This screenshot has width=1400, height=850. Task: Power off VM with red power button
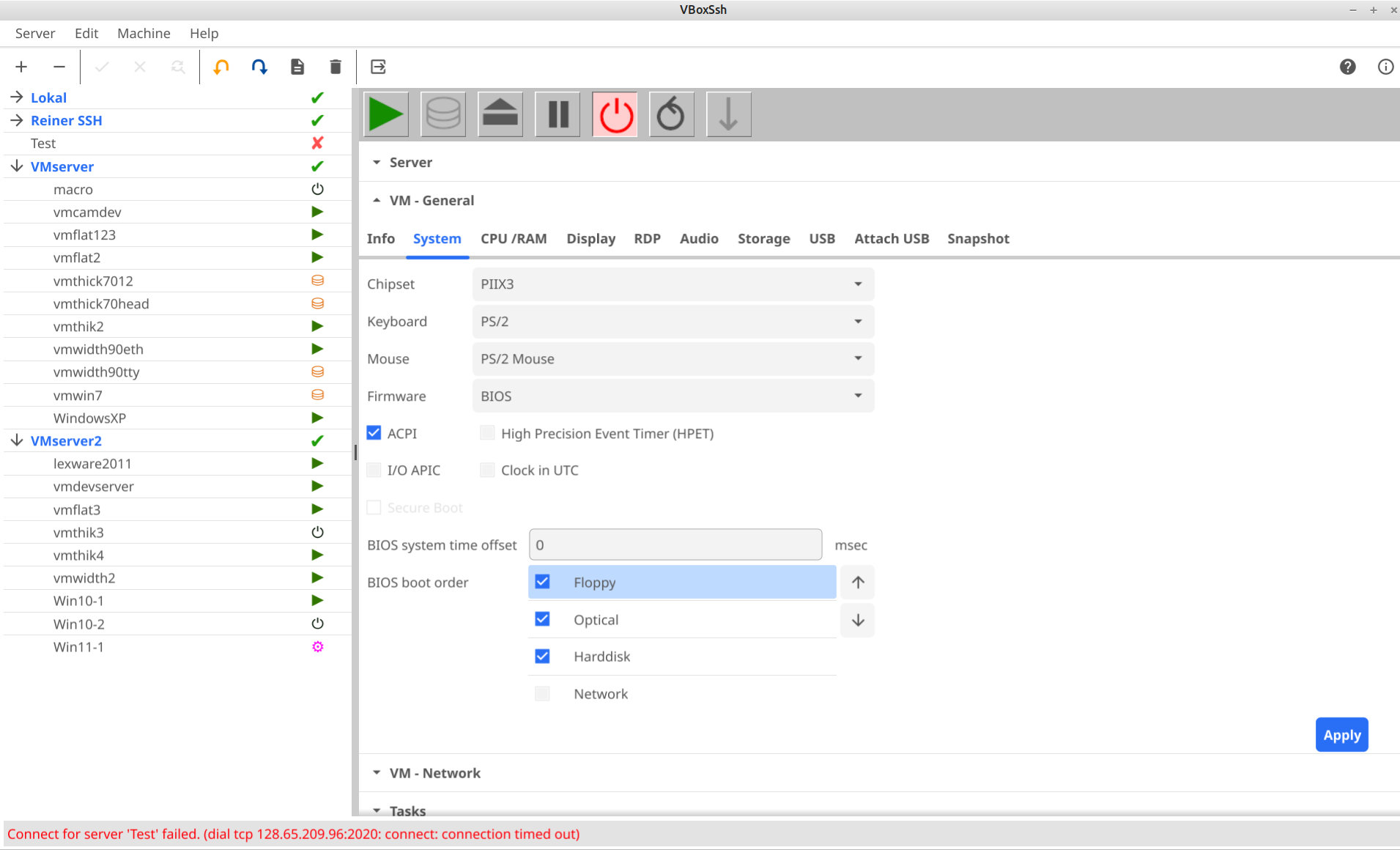click(x=615, y=114)
